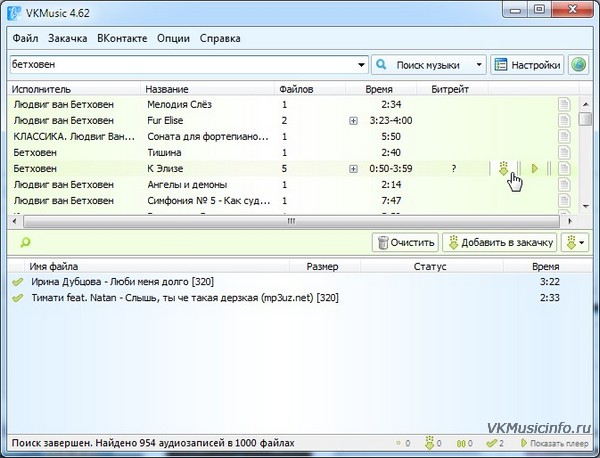Sort by Исполнитель column header

point(74,89)
